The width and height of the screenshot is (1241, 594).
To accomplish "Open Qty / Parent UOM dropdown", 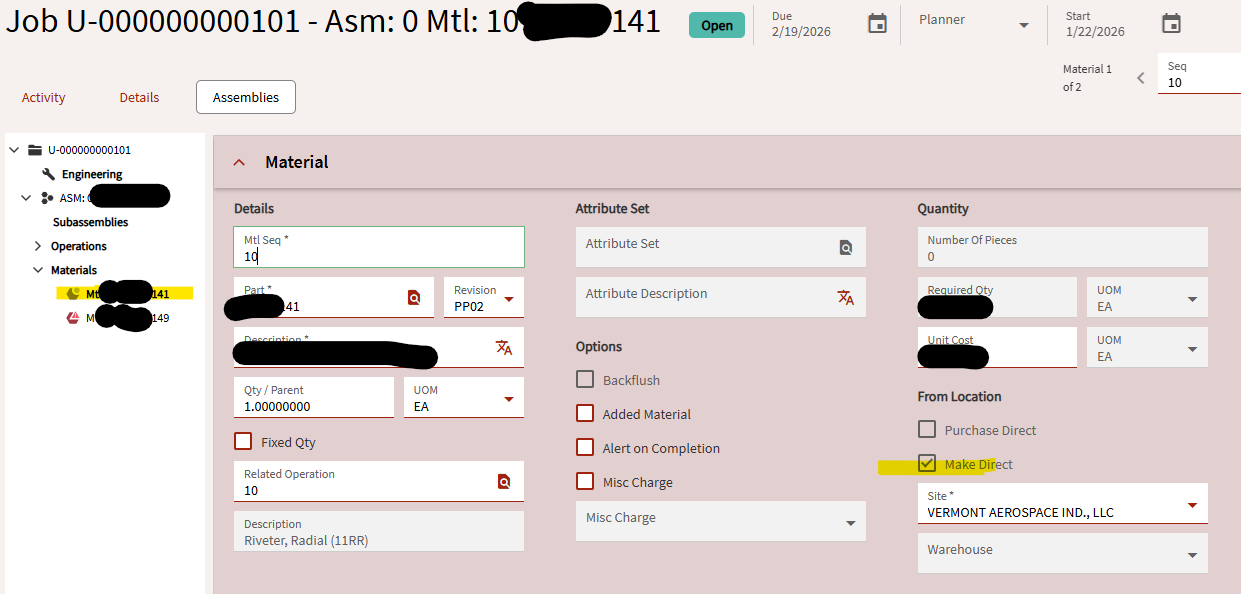I will (508, 399).
